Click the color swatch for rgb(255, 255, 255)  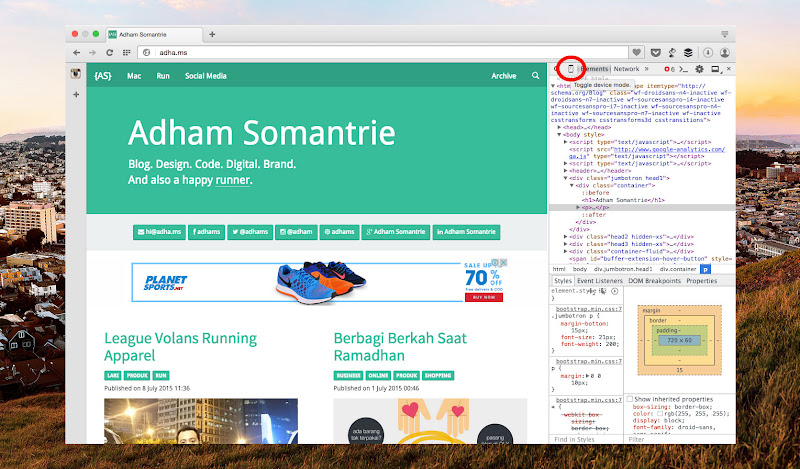point(660,413)
